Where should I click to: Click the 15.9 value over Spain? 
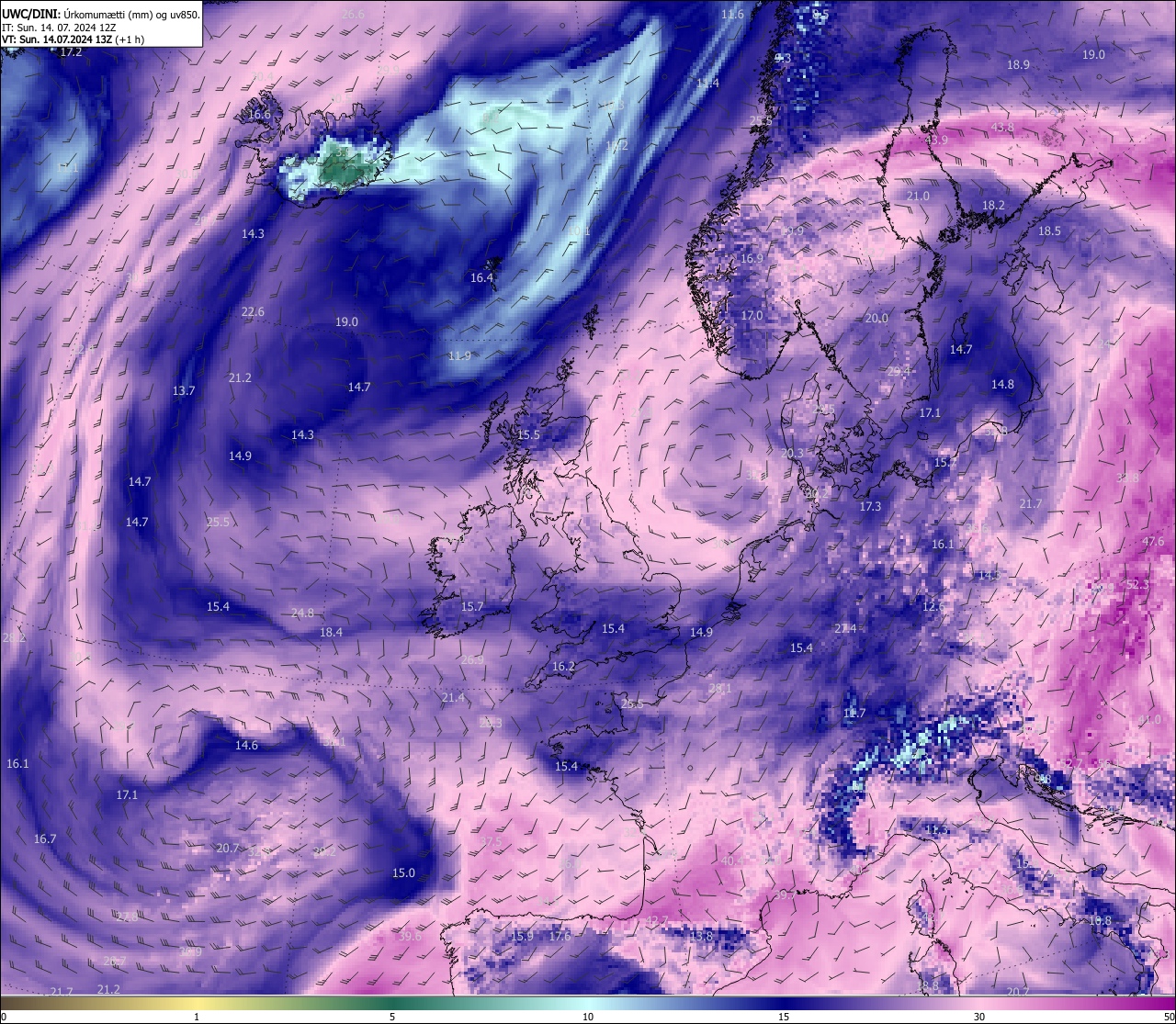522,937
